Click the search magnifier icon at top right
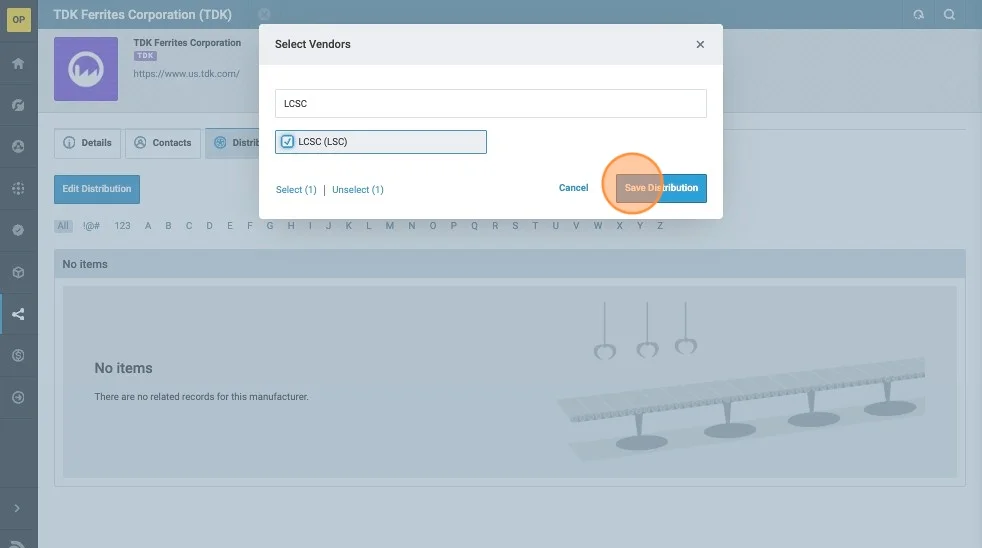Viewport: 982px width, 548px height. click(949, 15)
